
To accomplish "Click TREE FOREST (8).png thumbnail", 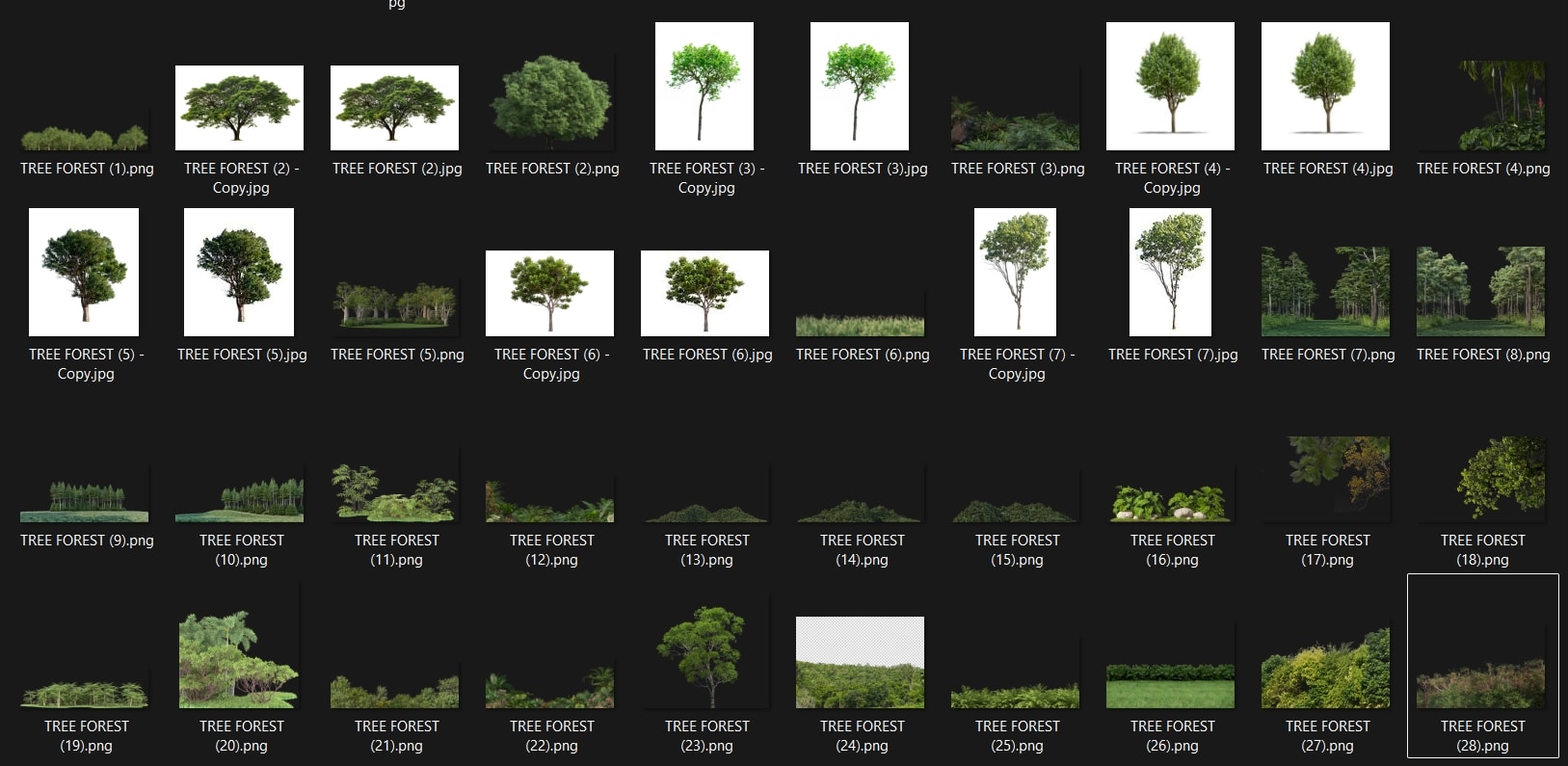I will [1480, 291].
